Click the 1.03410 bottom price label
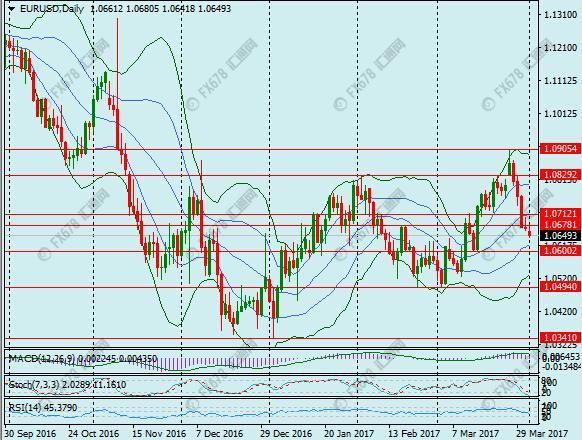This screenshot has width=582, height=440. (560, 338)
